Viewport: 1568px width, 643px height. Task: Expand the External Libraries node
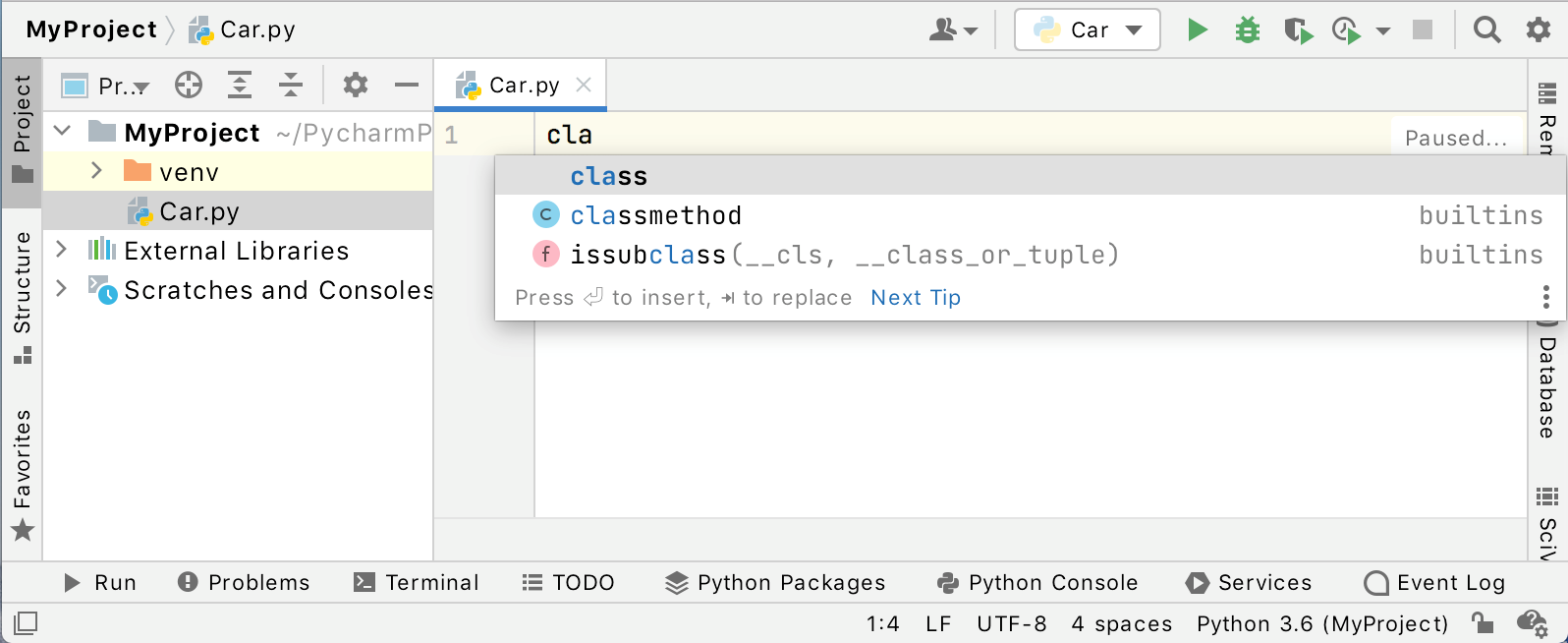click(x=61, y=250)
